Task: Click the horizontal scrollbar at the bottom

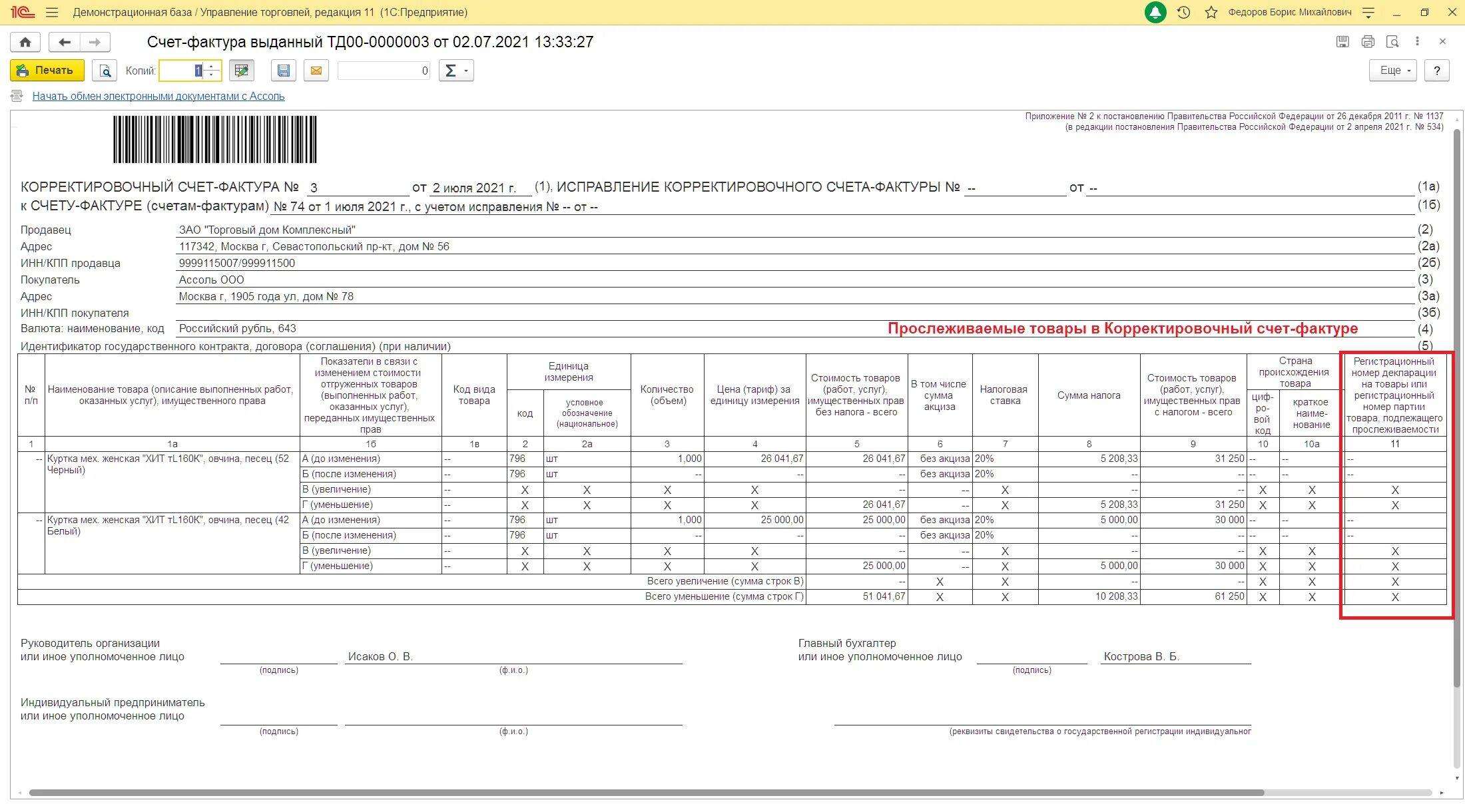Action: [646, 793]
